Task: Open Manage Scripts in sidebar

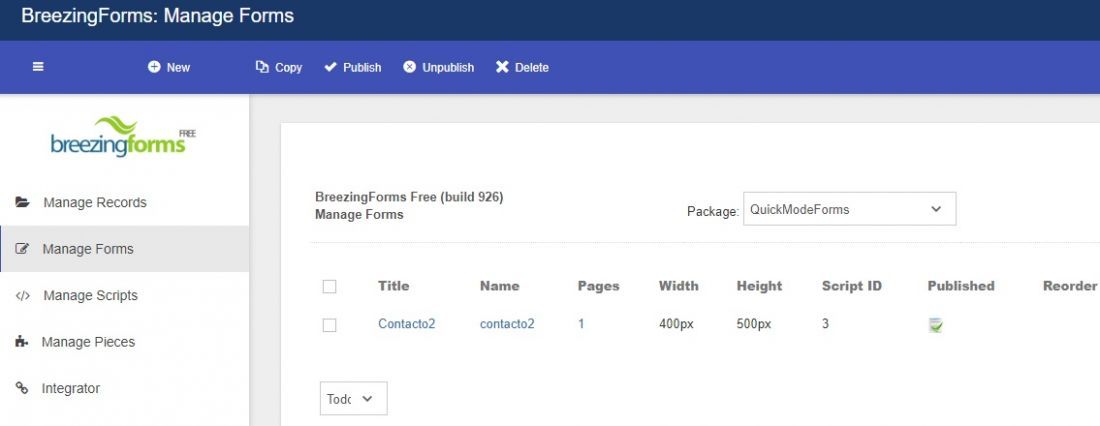Action: click(x=124, y=295)
